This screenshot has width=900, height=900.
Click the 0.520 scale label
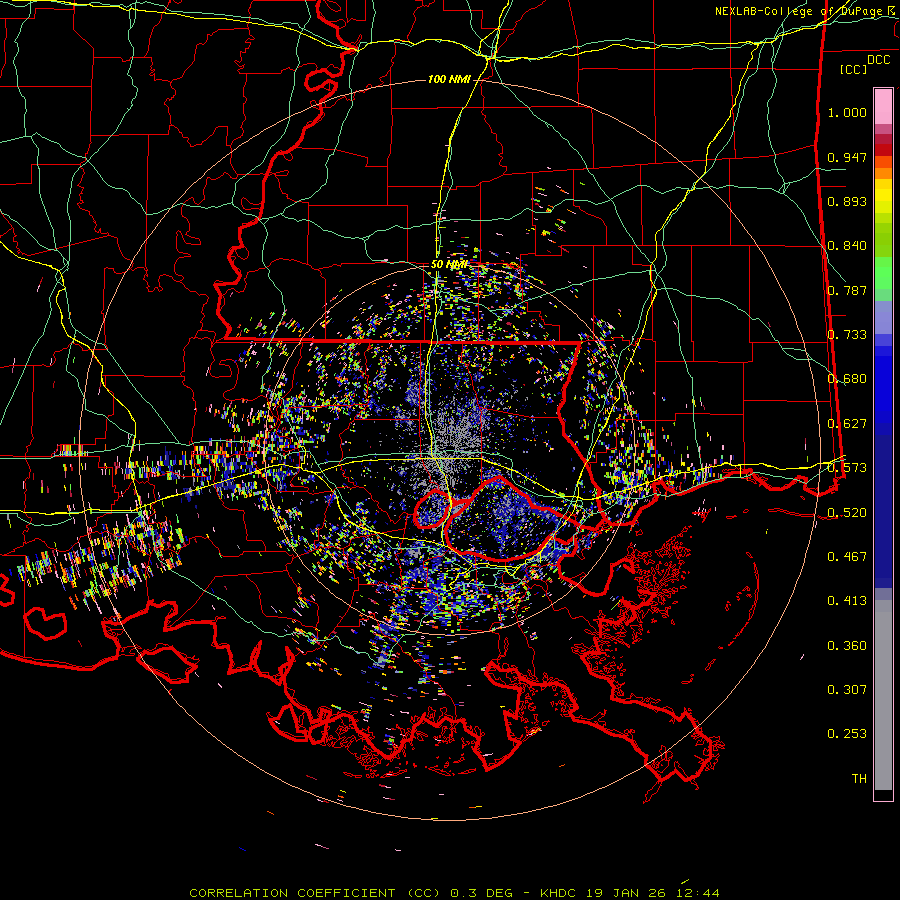tap(847, 512)
